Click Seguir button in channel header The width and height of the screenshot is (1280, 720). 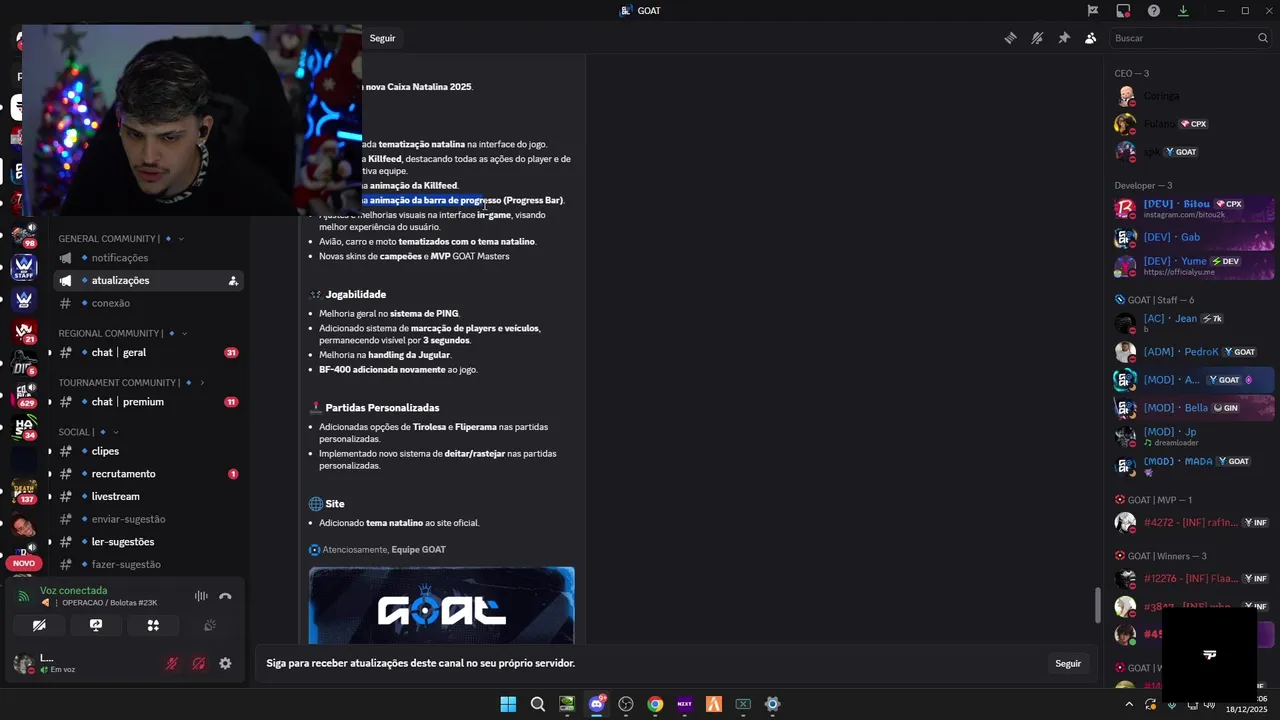pyautogui.click(x=382, y=38)
